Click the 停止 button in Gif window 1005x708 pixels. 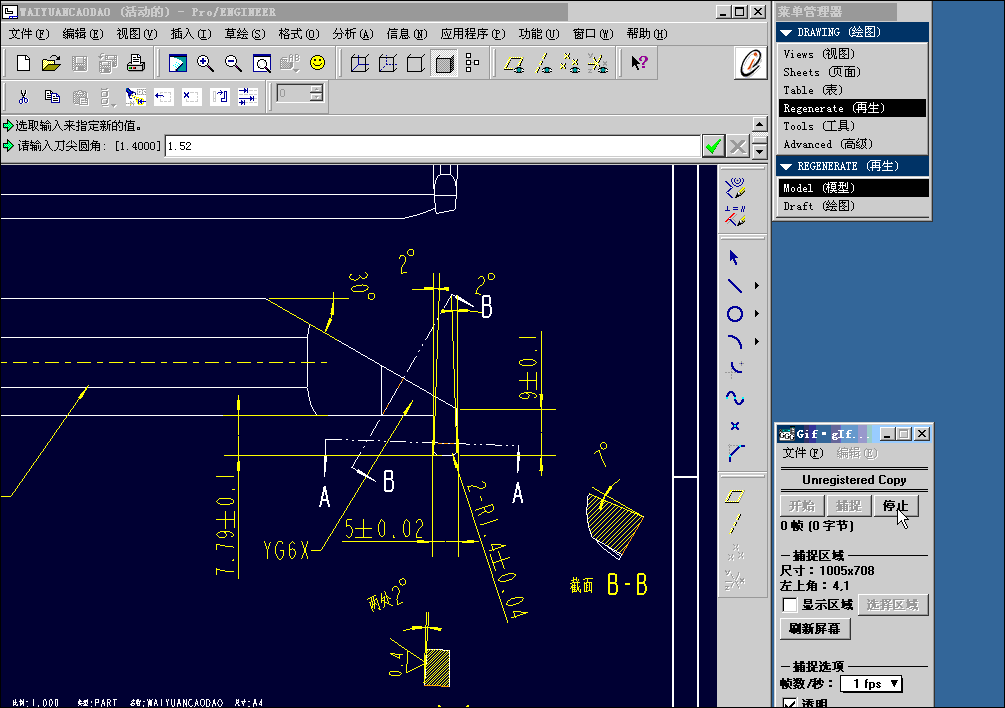click(895, 506)
